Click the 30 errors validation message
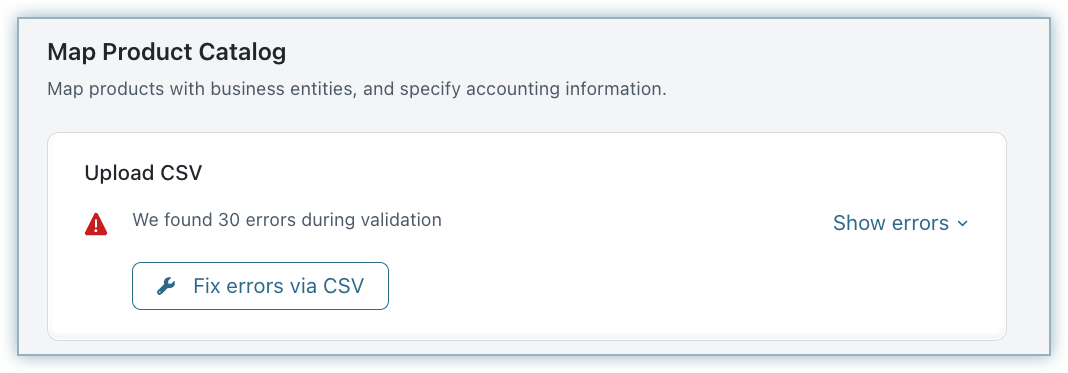Screen dimensions: 1068x373 [x=287, y=220]
